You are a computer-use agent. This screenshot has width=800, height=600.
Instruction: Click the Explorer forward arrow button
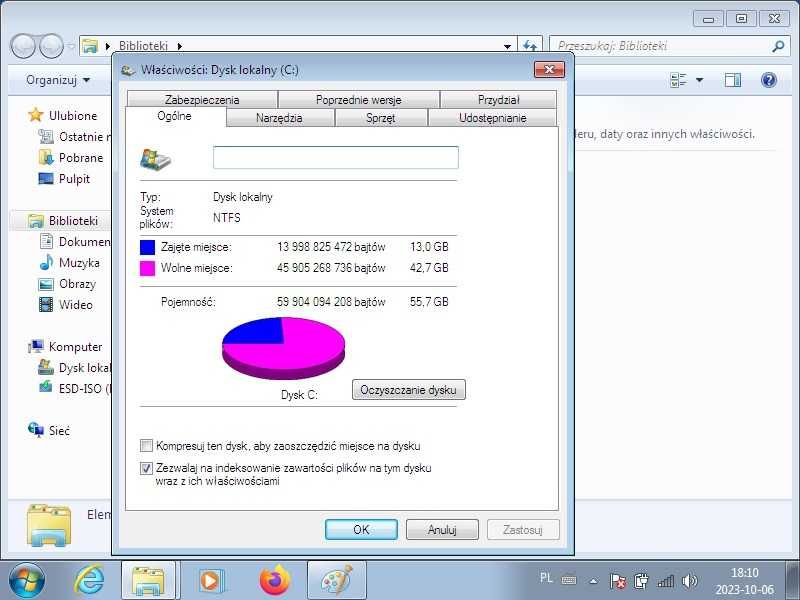coord(52,46)
